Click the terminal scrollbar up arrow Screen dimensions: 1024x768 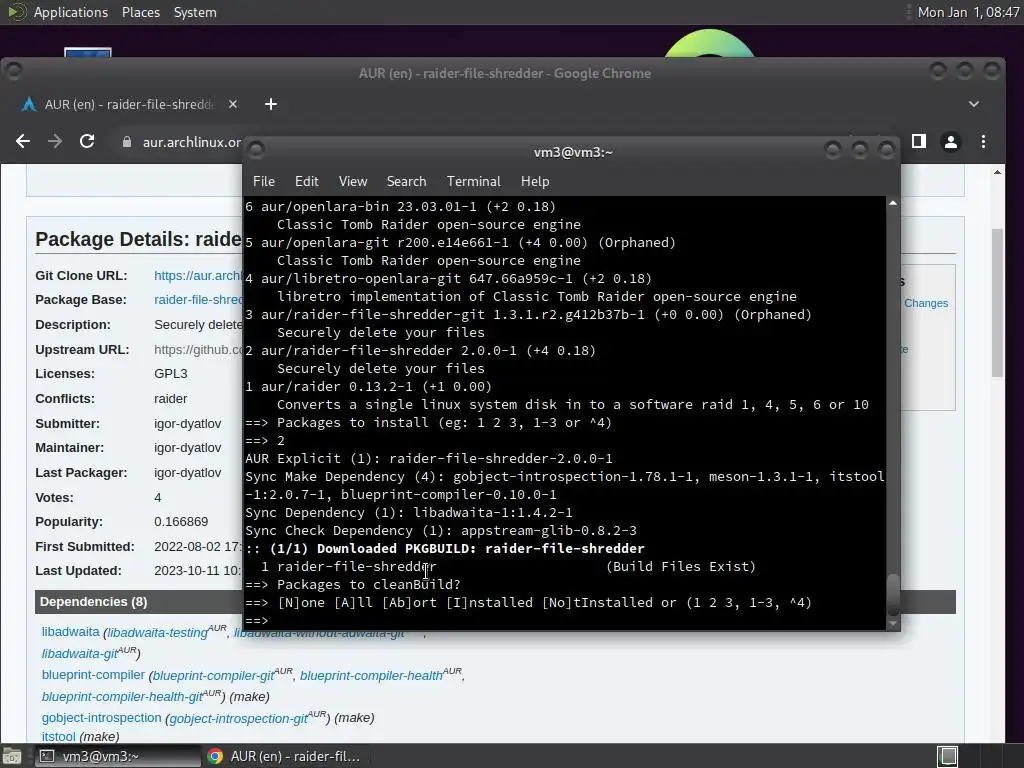pos(893,203)
